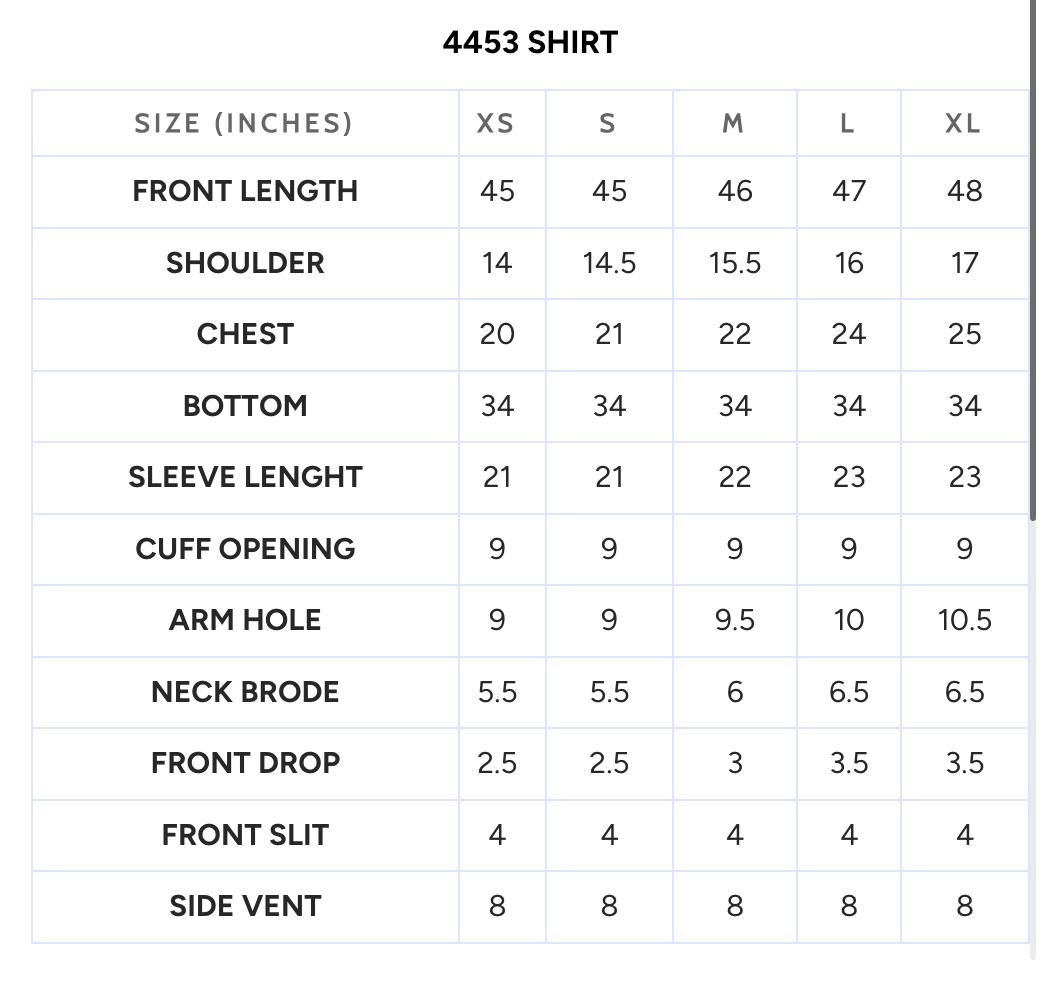This screenshot has width=1051, height=982.
Task: Select the ARM HOLE row label
Action: 245,619
